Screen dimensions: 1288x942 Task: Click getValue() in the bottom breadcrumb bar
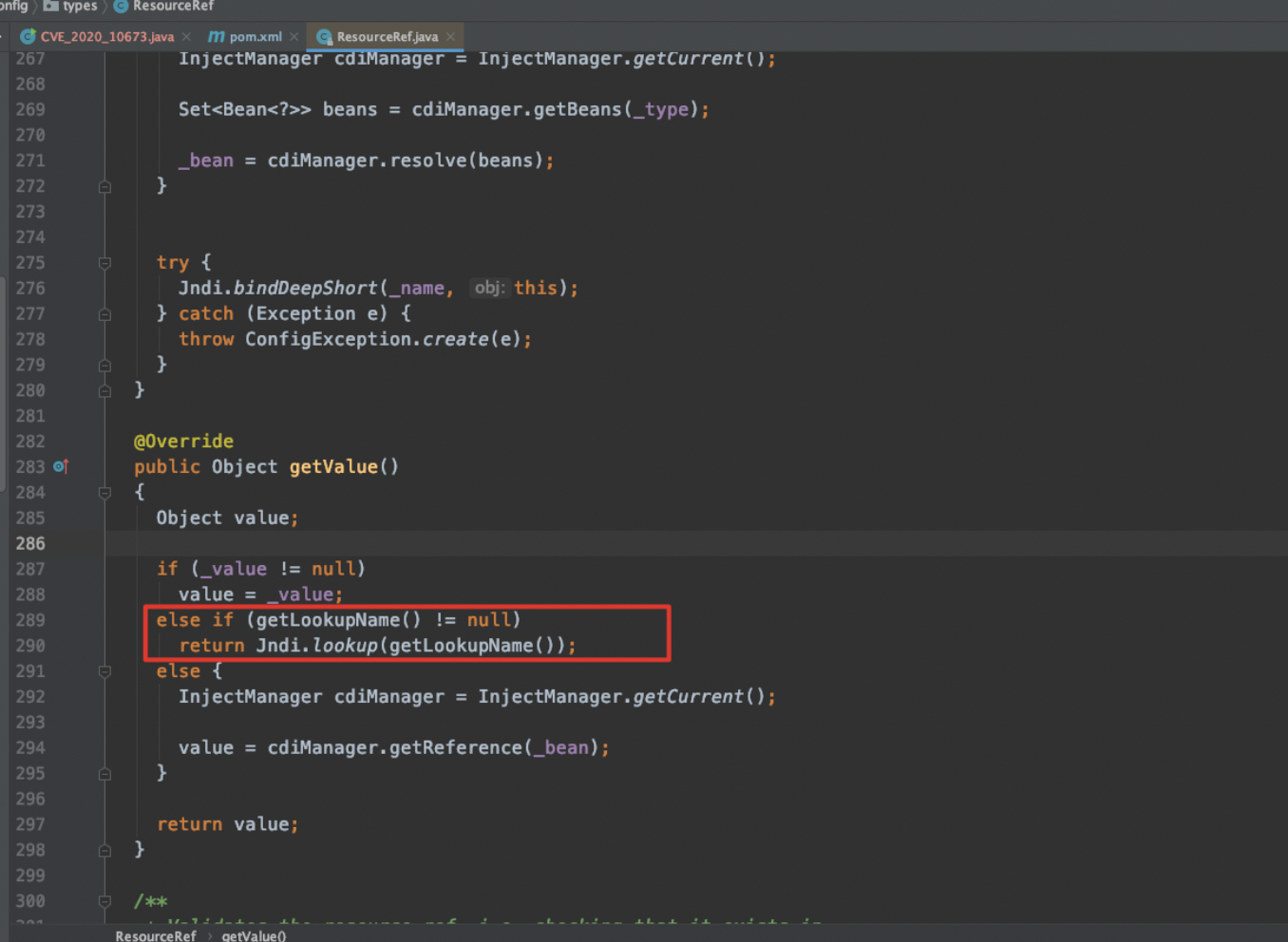(254, 935)
